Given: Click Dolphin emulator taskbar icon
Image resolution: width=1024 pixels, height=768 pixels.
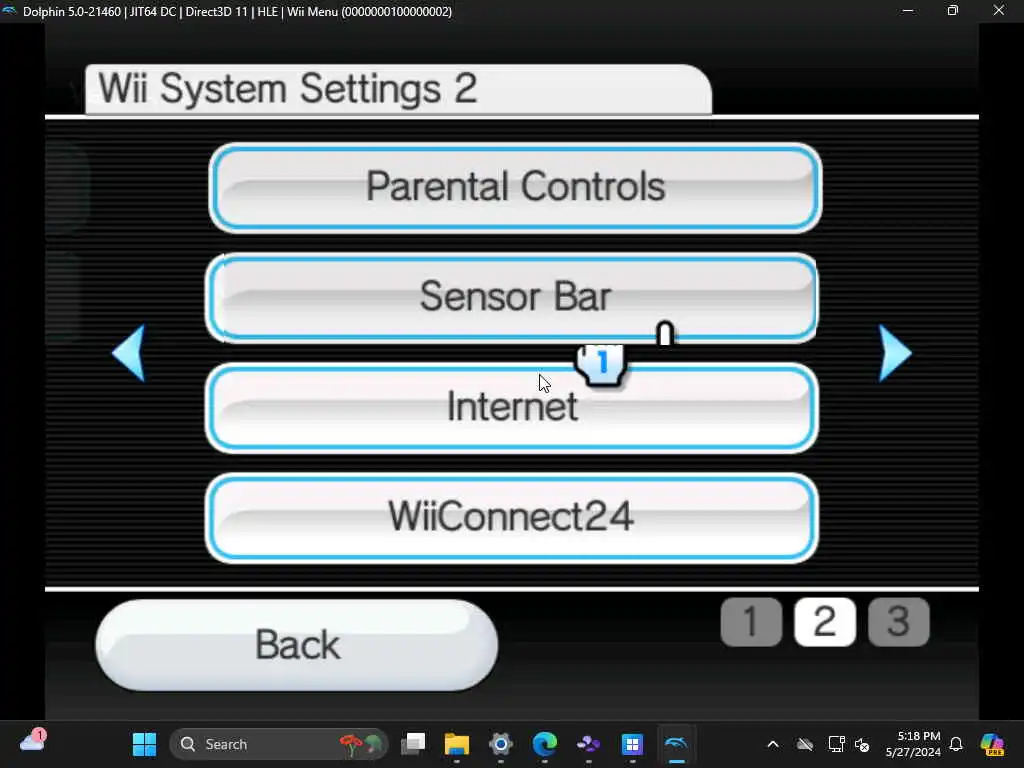Looking at the screenshot, I should pyautogui.click(x=676, y=744).
